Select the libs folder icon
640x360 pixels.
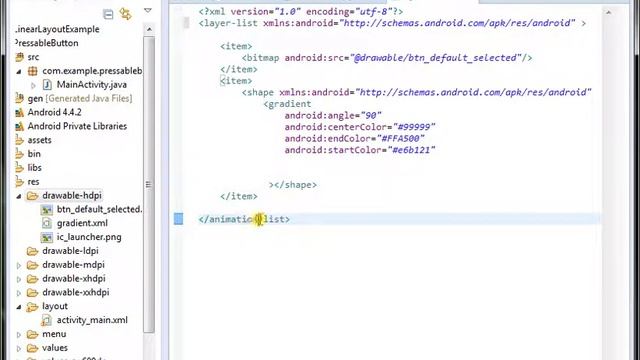19,168
